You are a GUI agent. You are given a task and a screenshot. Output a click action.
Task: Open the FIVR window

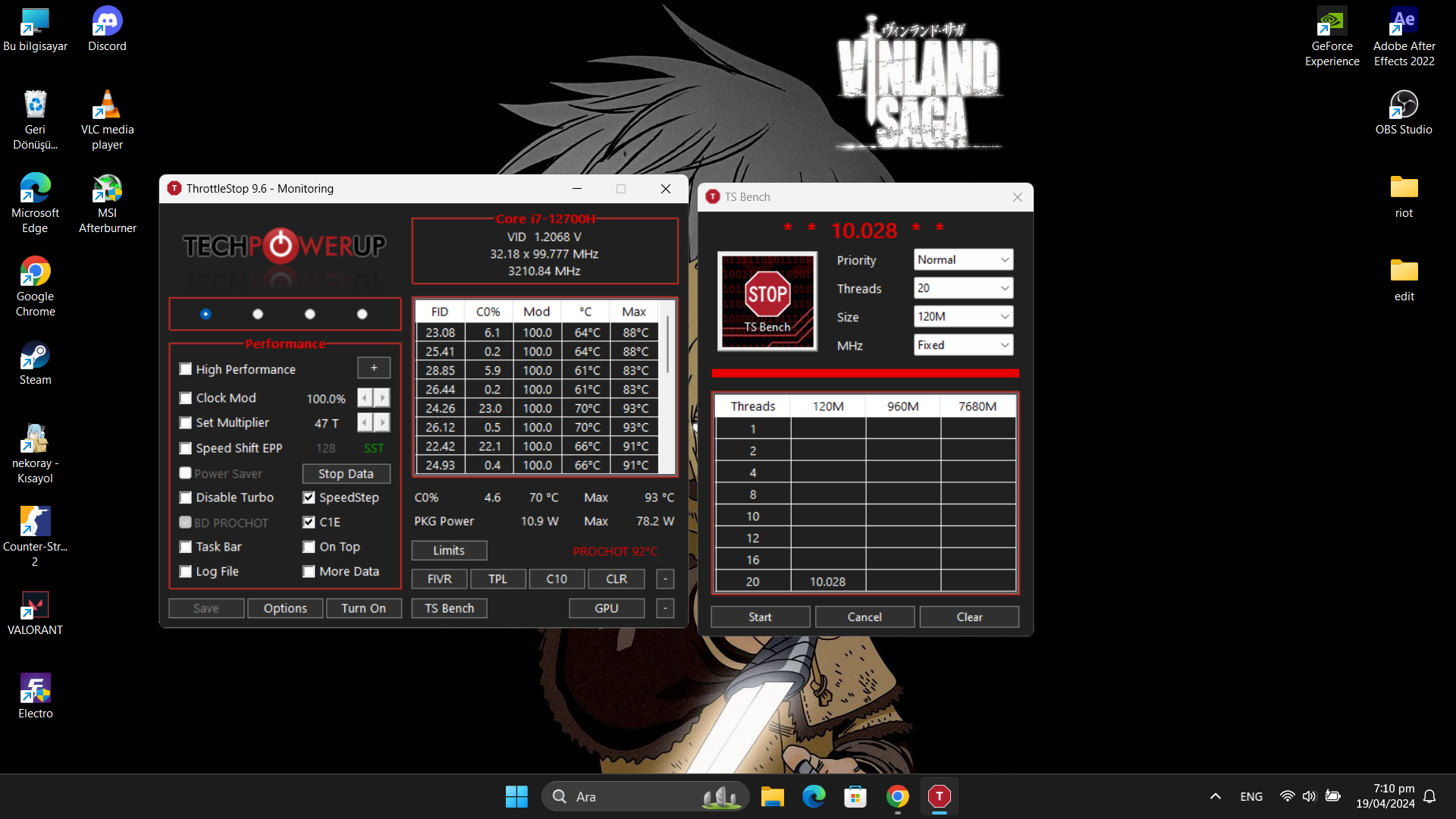(x=439, y=579)
